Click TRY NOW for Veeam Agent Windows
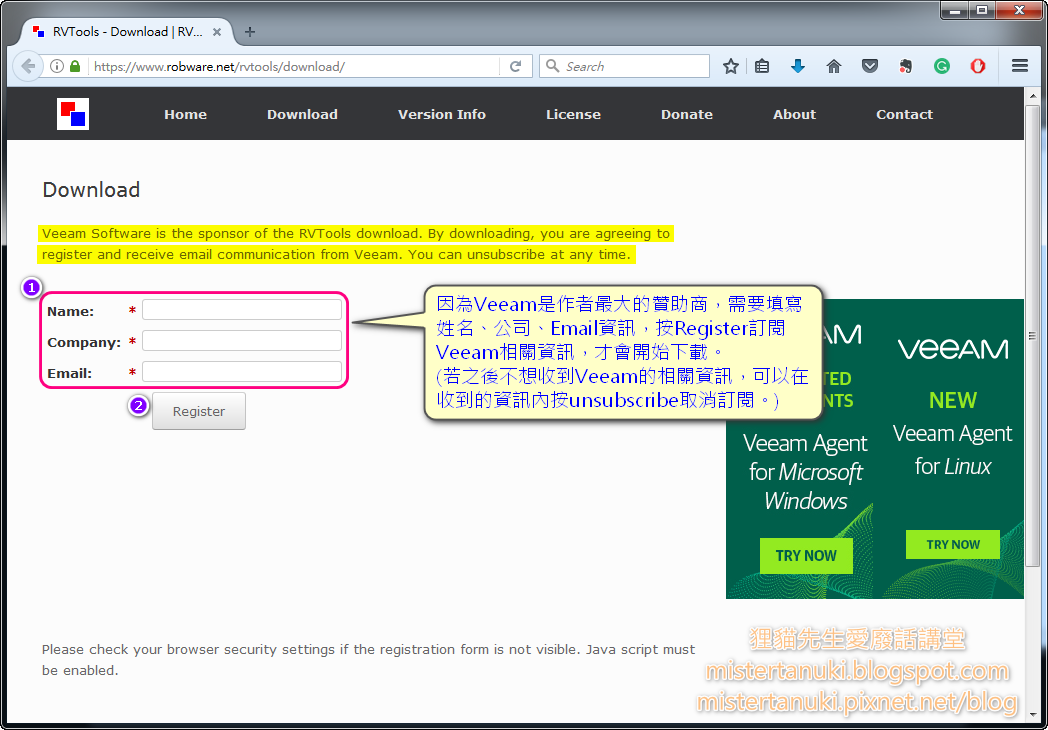Screen dimensions: 1048x730 click(806, 556)
